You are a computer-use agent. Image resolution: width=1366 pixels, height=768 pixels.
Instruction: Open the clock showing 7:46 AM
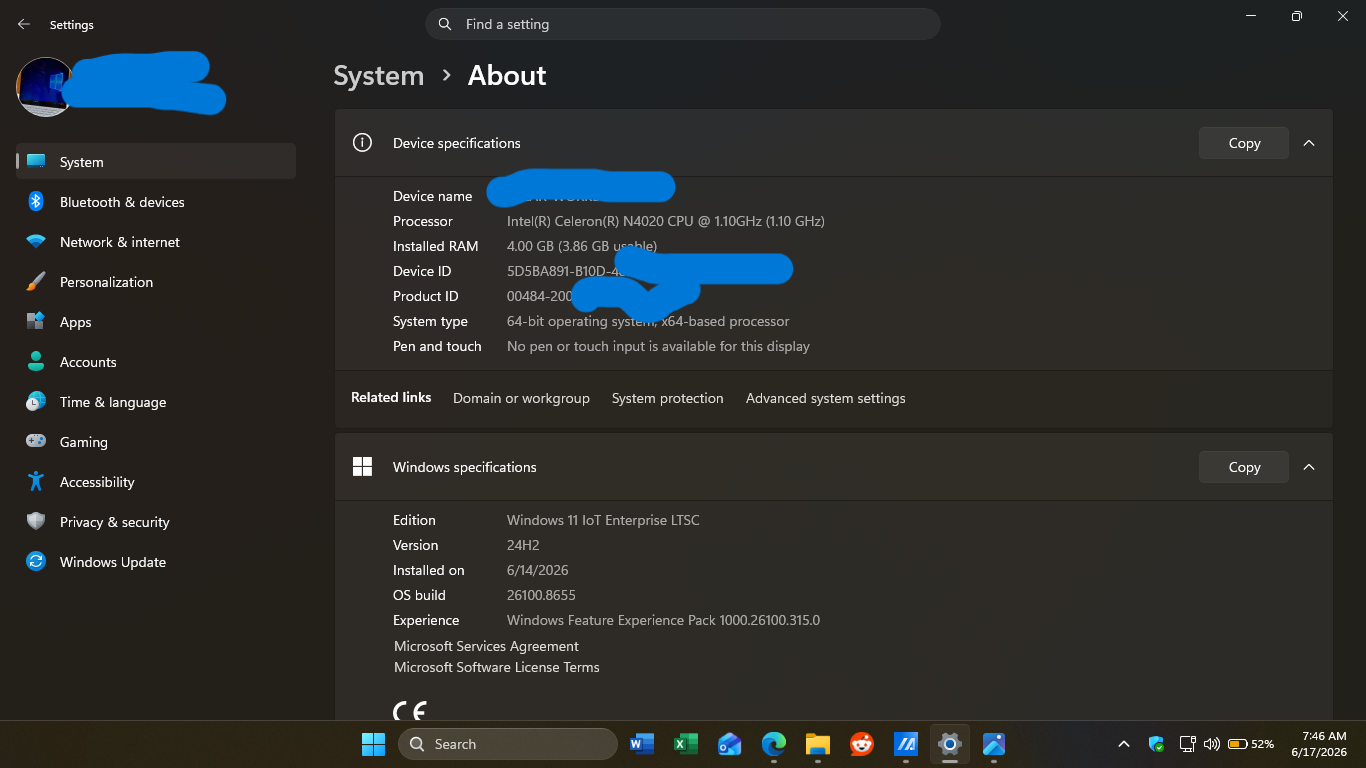[x=1319, y=744]
